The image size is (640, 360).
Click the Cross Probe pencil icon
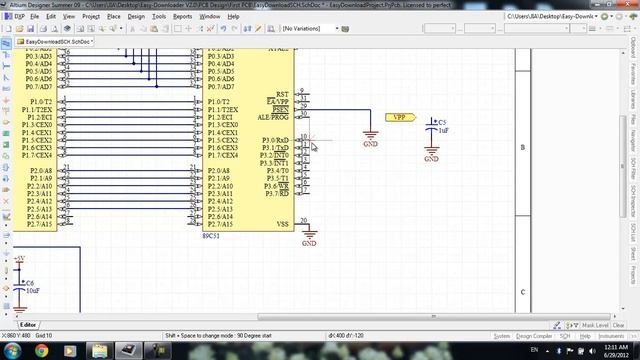click(x=258, y=29)
